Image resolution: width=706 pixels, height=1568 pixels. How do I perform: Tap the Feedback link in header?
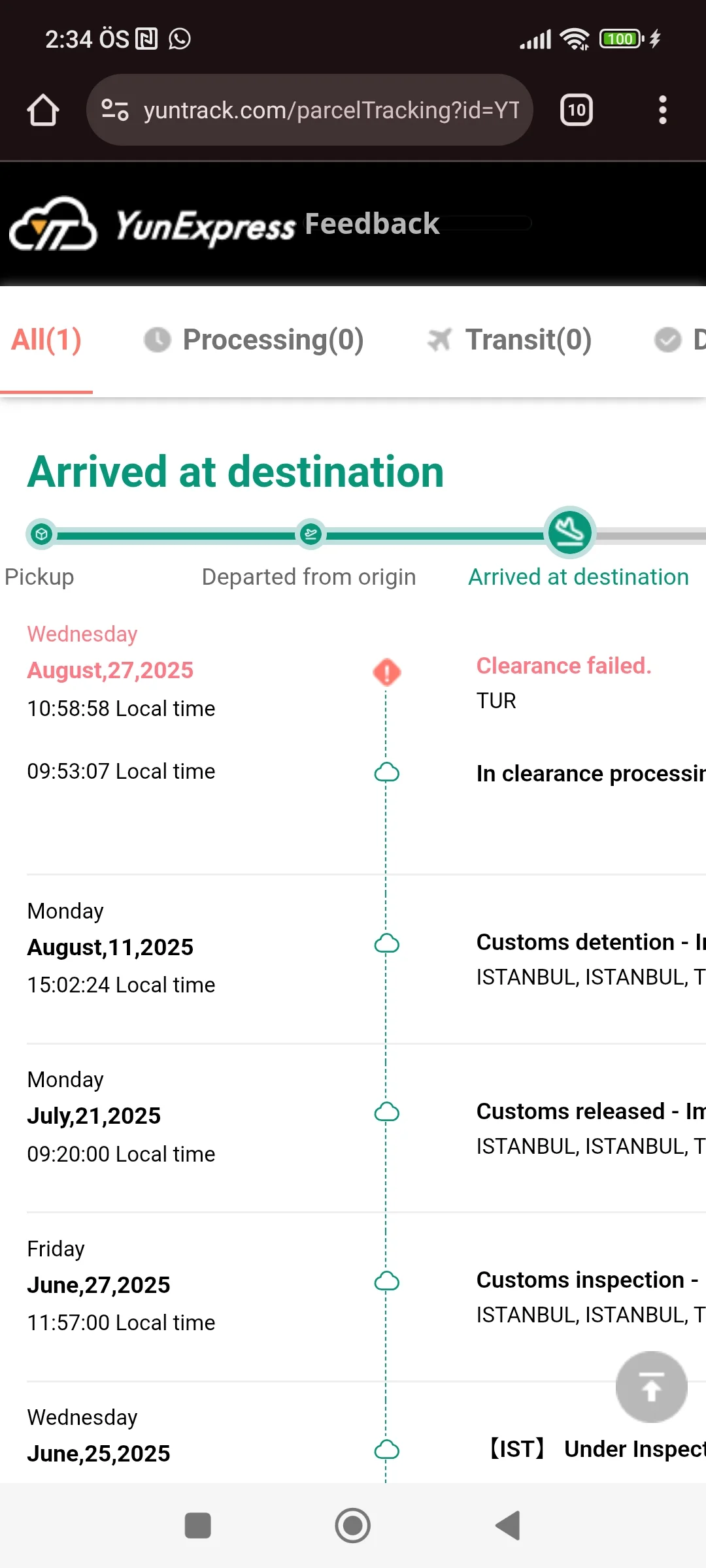(372, 224)
